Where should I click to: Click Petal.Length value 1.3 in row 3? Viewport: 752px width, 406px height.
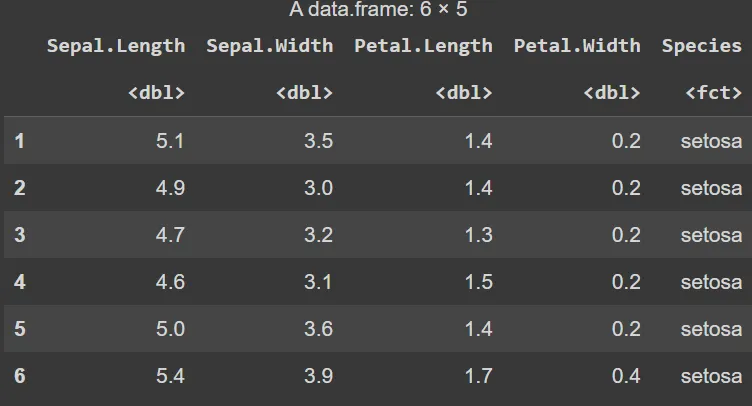[x=478, y=235]
